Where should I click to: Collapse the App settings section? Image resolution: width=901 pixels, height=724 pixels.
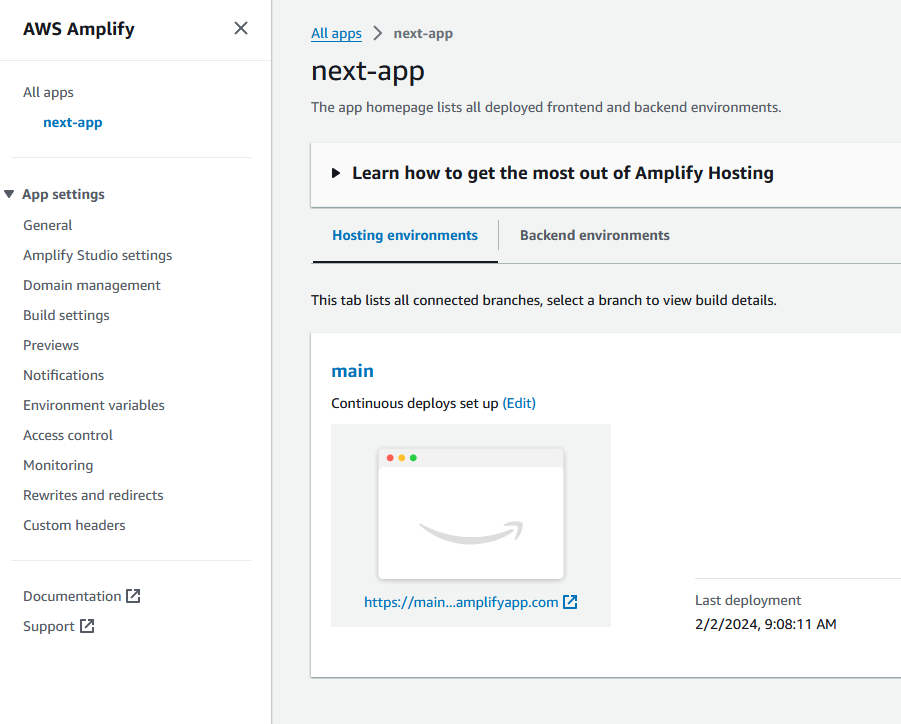[x=10, y=193]
